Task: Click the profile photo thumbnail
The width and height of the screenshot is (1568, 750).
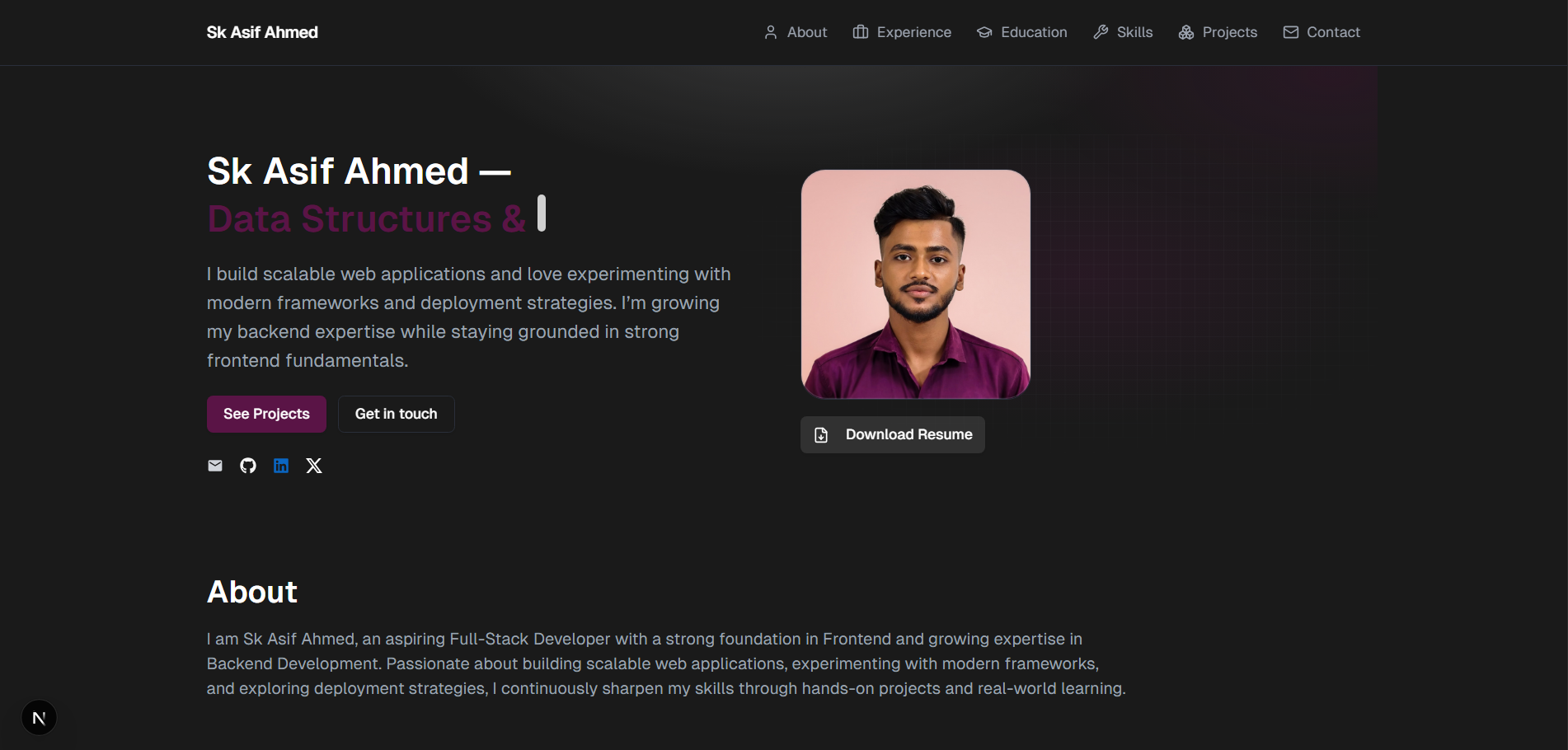Action: (x=915, y=284)
